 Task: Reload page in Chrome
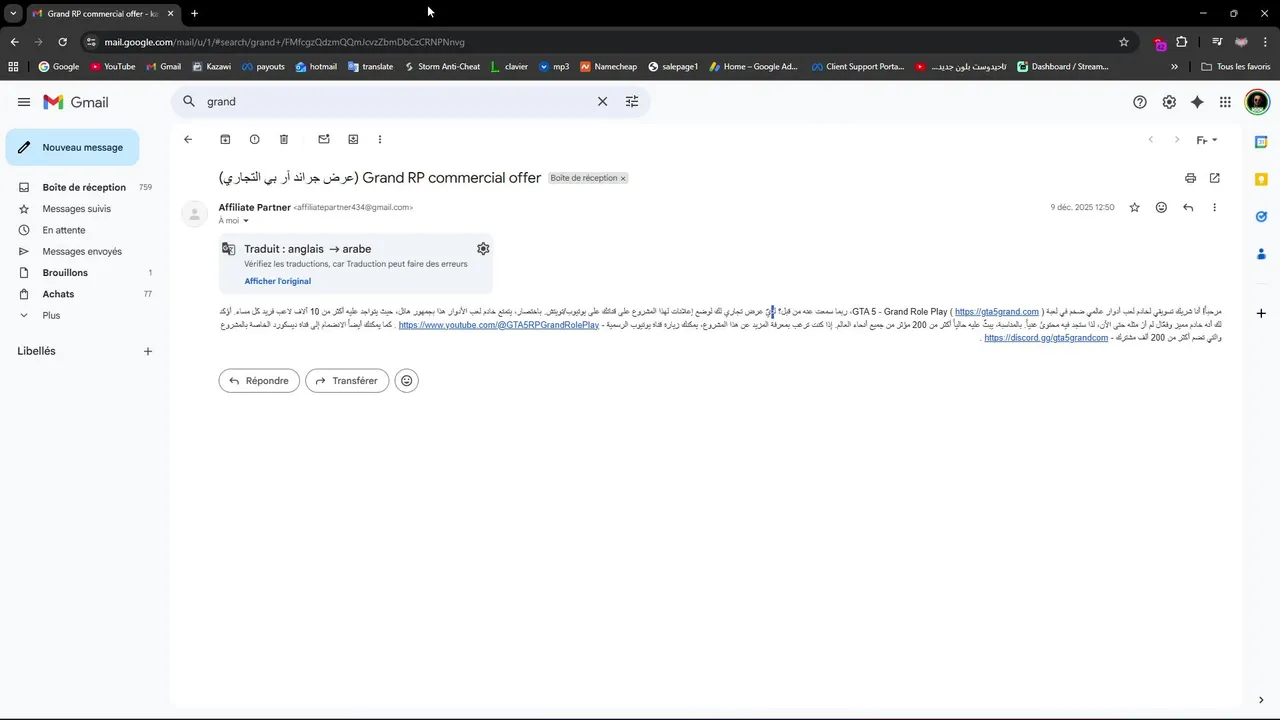pos(62,42)
